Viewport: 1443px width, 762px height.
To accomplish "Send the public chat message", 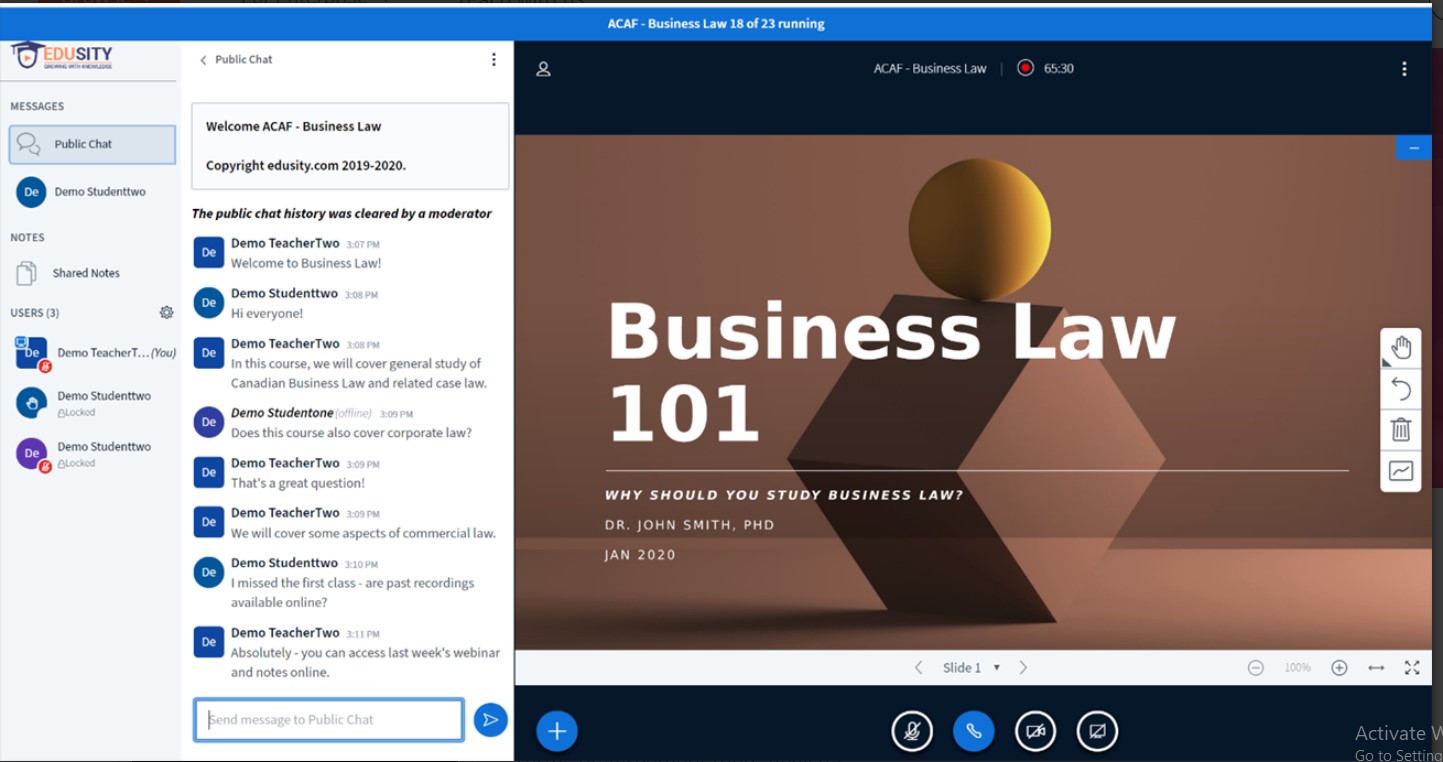I will pyautogui.click(x=490, y=720).
